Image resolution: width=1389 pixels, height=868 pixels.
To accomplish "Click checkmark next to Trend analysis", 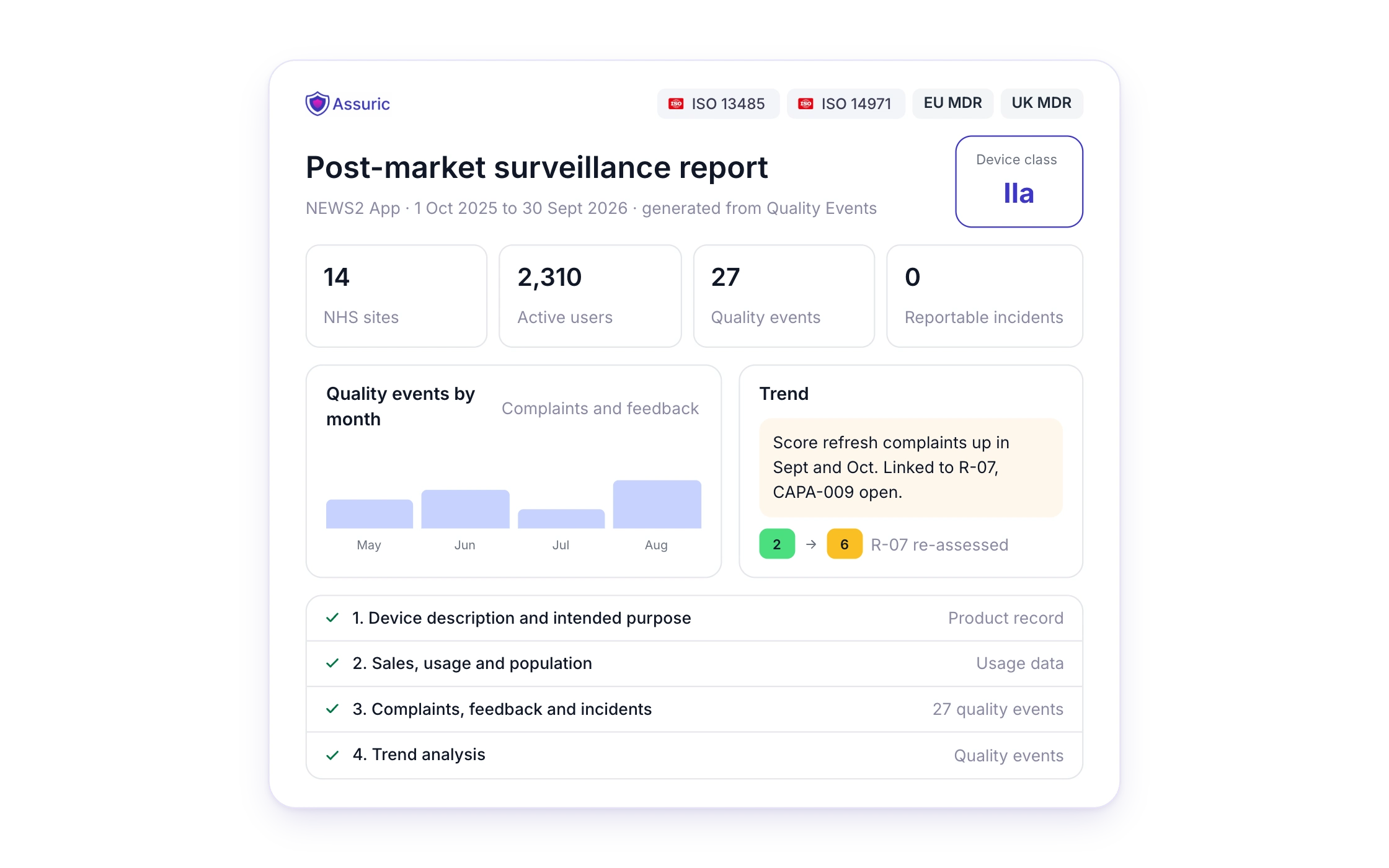I will (x=332, y=755).
